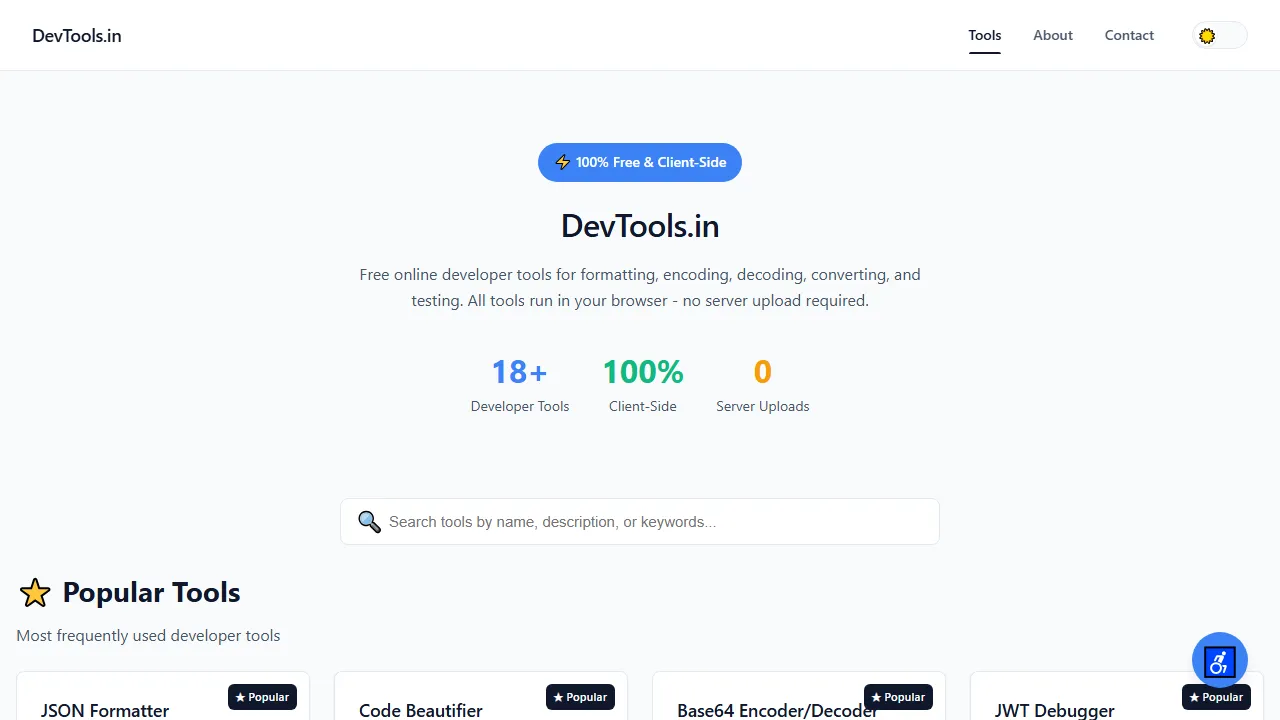Click the 18+ Developer Tools stat
The height and width of the screenshot is (720, 1280).
point(519,385)
